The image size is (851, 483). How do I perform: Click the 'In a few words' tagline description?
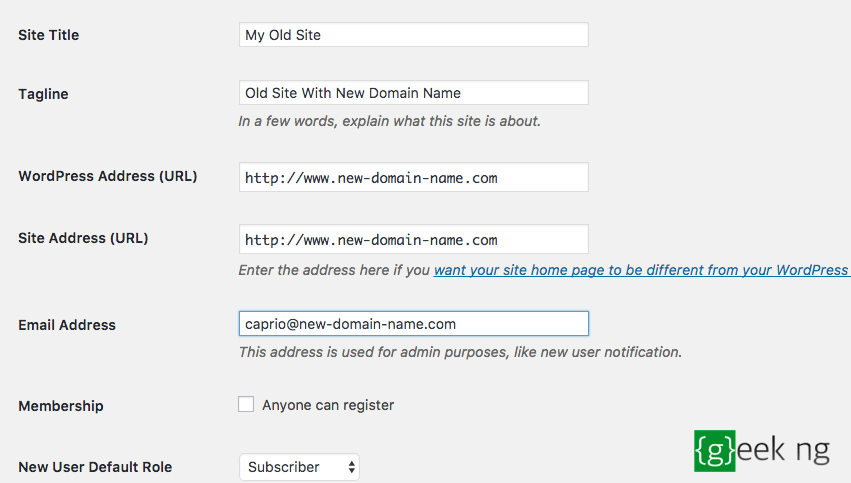point(390,121)
